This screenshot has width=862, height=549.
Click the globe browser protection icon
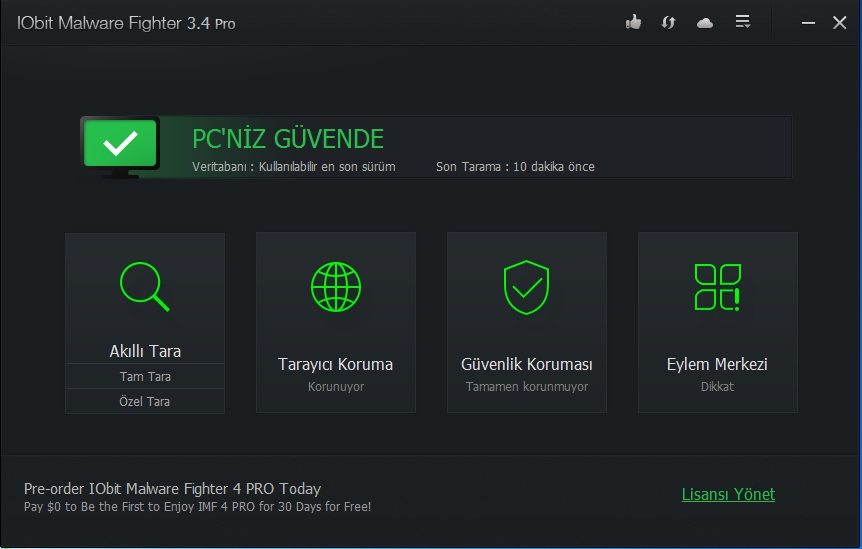pyautogui.click(x=336, y=287)
